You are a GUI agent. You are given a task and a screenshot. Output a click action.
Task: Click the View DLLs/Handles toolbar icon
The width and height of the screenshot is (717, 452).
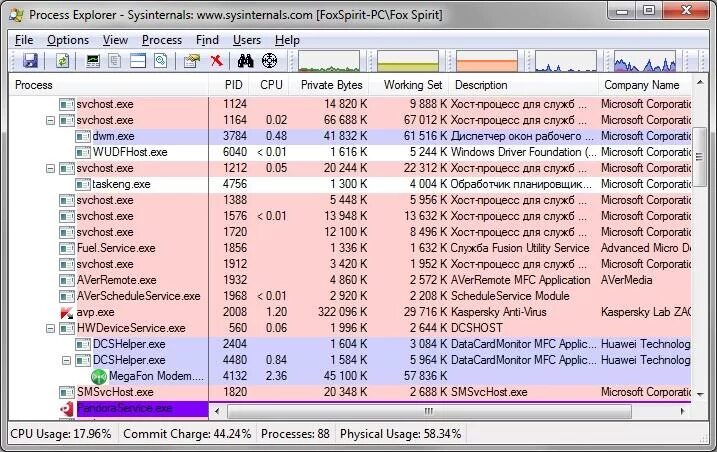(x=161, y=60)
